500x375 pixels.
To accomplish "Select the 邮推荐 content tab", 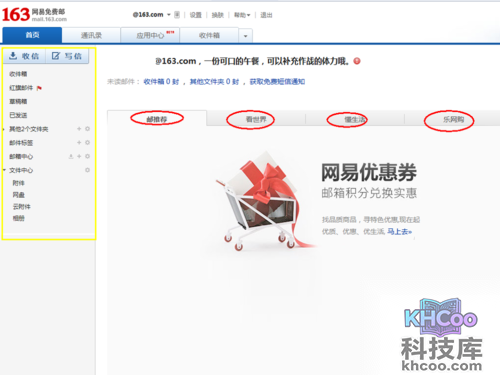I will tap(157, 119).
